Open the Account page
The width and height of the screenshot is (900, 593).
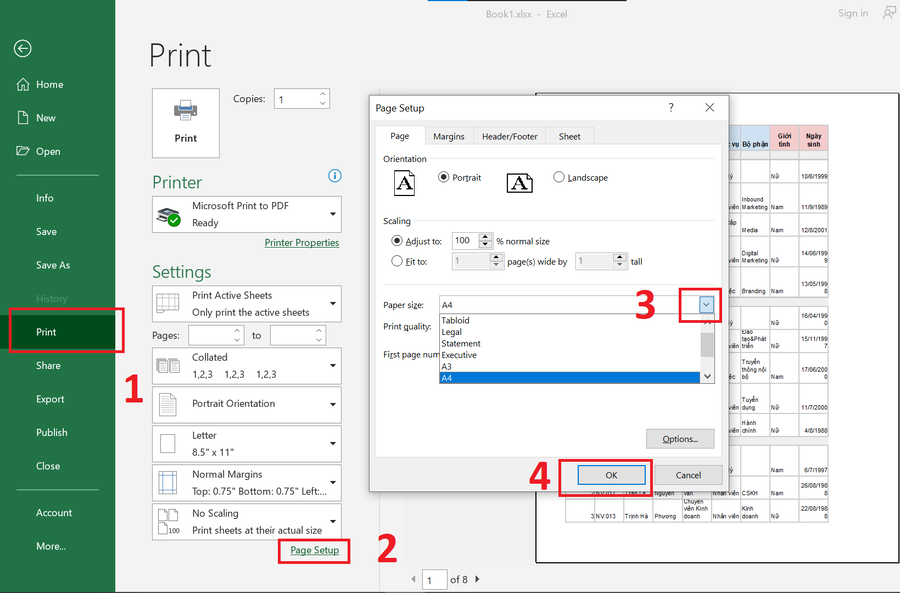(x=54, y=513)
